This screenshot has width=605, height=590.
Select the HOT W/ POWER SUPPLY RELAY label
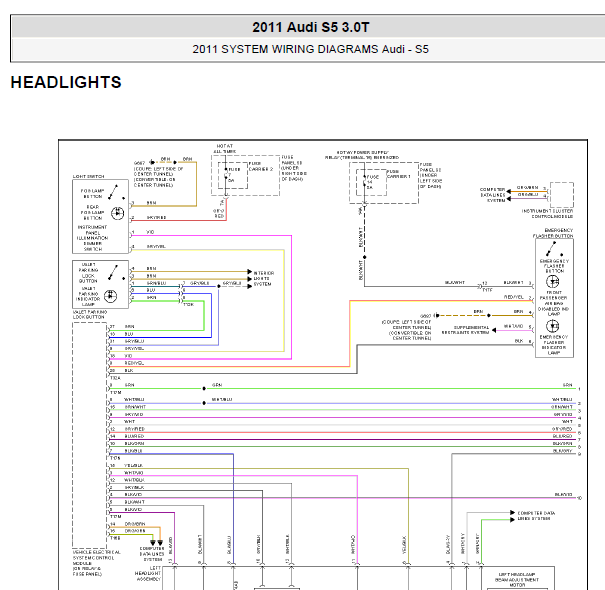[362, 155]
